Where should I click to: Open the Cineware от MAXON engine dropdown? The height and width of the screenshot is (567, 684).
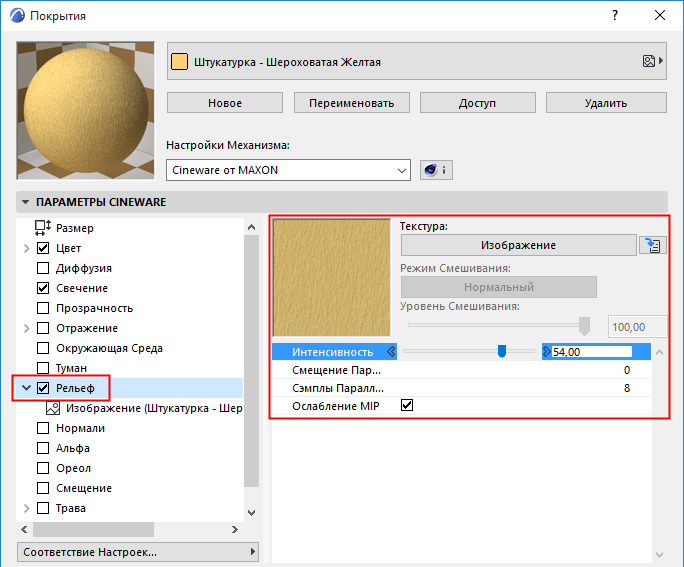pyautogui.click(x=288, y=170)
